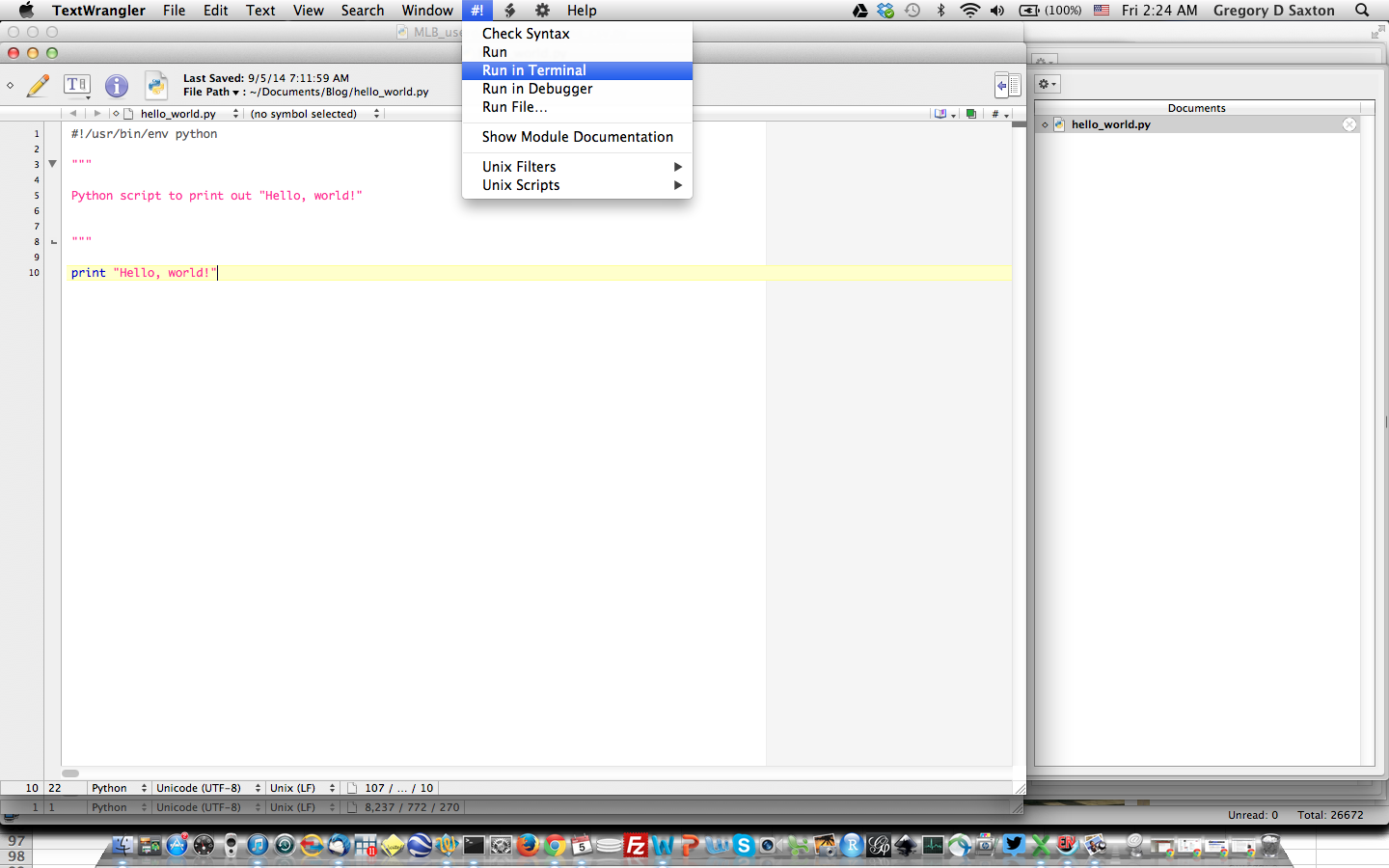Open Finder from the Dock

point(123,846)
